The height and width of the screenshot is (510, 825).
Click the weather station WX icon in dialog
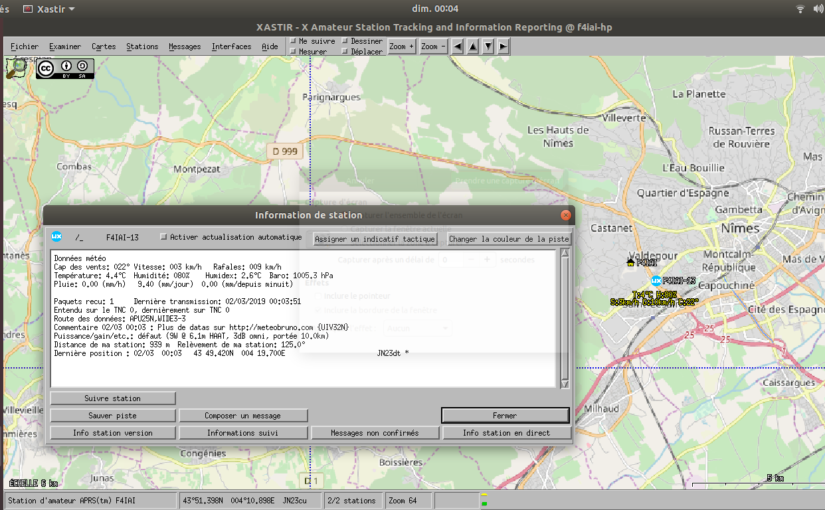pyautogui.click(x=57, y=237)
